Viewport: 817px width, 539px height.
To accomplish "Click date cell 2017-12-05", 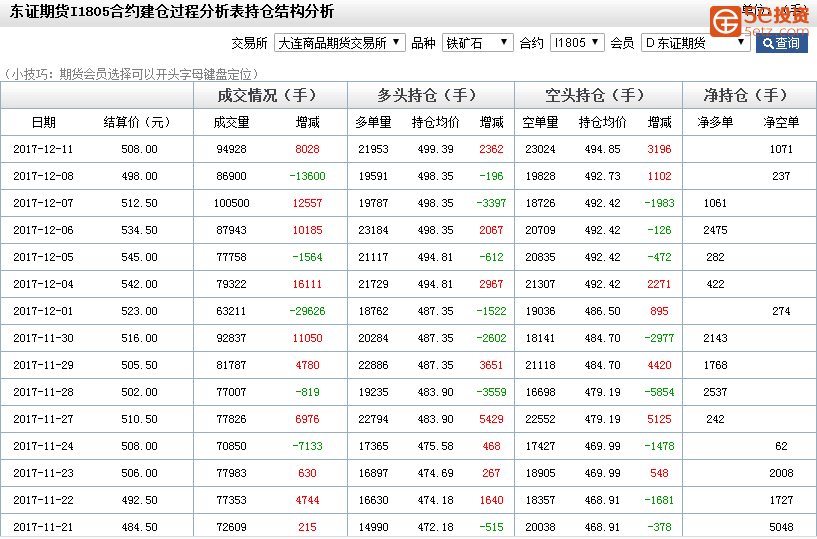I will pos(43,258).
